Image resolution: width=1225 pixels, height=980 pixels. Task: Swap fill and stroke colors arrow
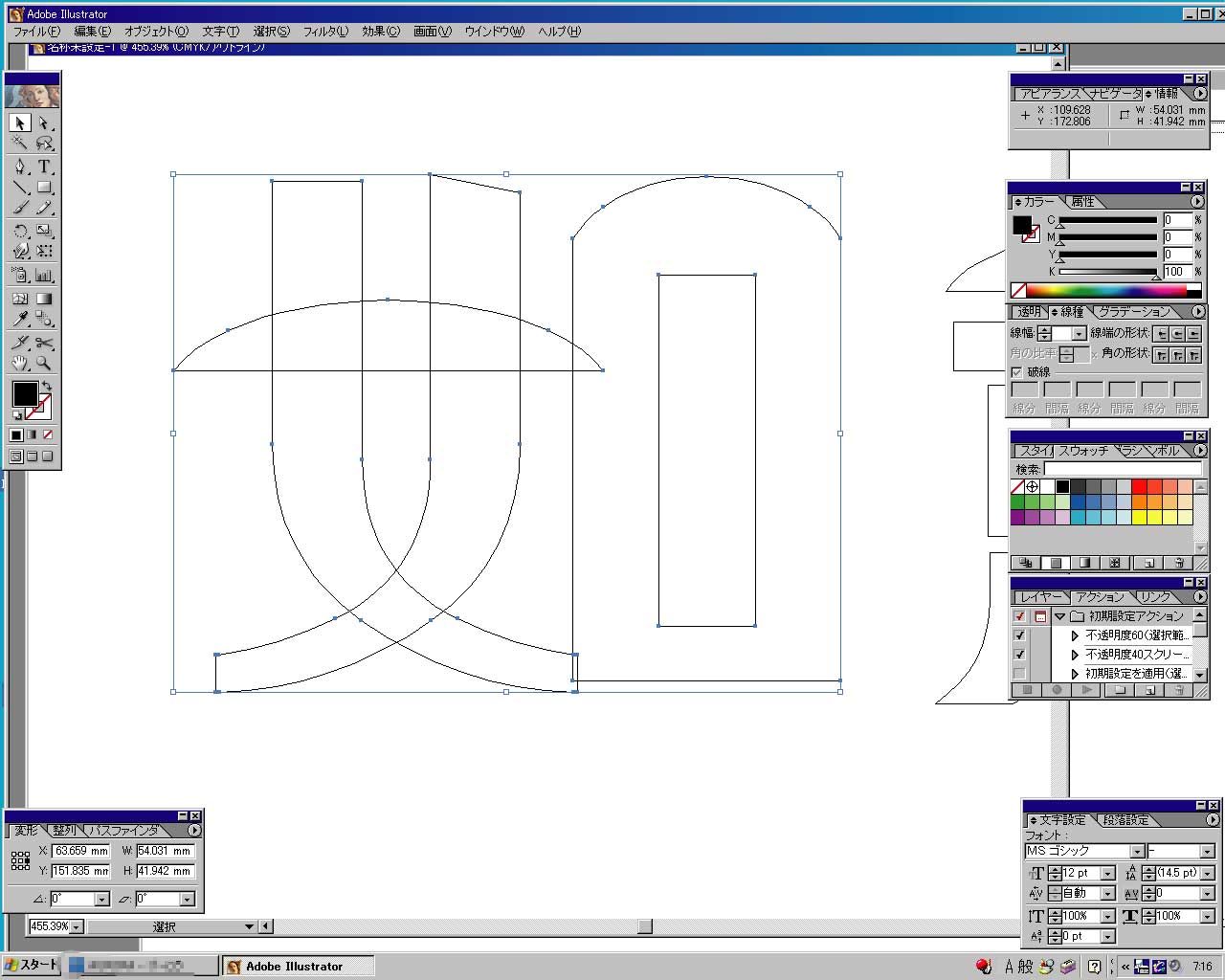point(46,386)
